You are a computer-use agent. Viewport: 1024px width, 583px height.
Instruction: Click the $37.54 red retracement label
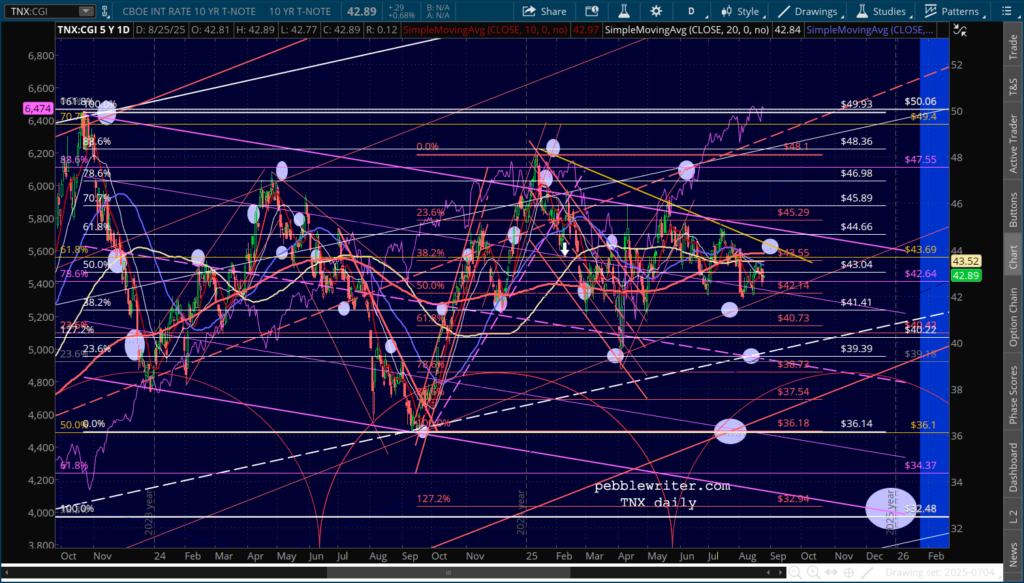[793, 392]
